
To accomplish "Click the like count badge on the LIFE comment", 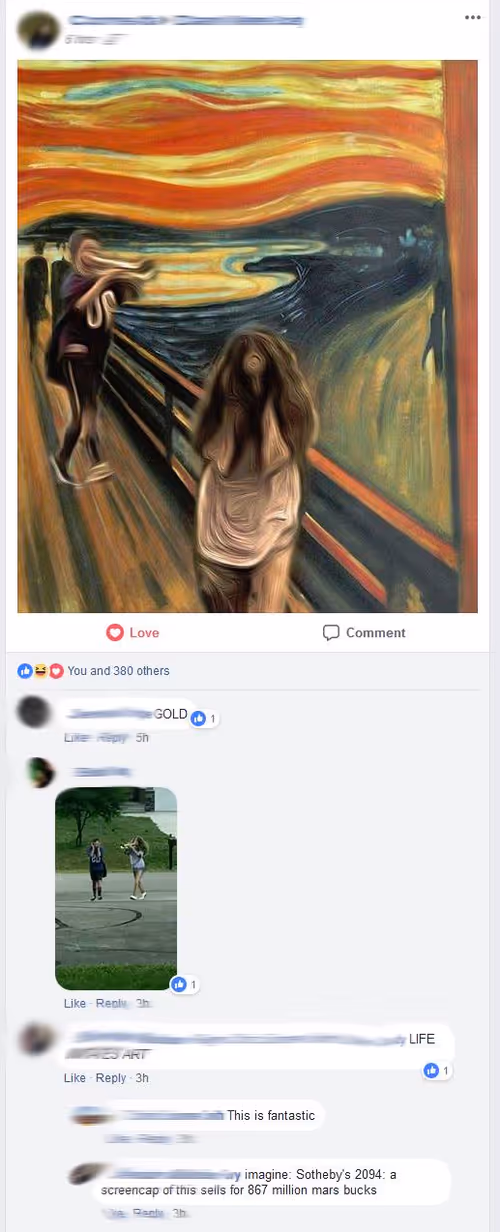I will [438, 1070].
